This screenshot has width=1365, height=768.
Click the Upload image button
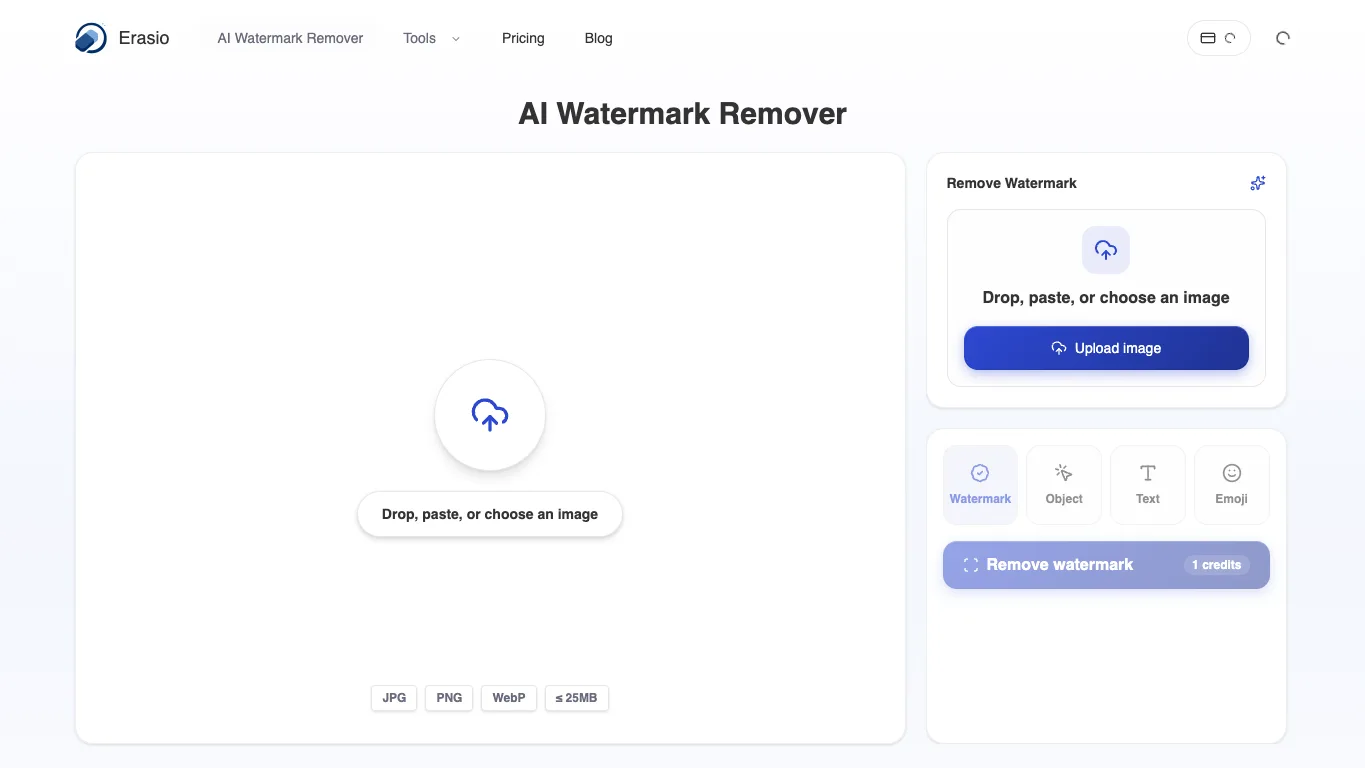click(x=1106, y=348)
